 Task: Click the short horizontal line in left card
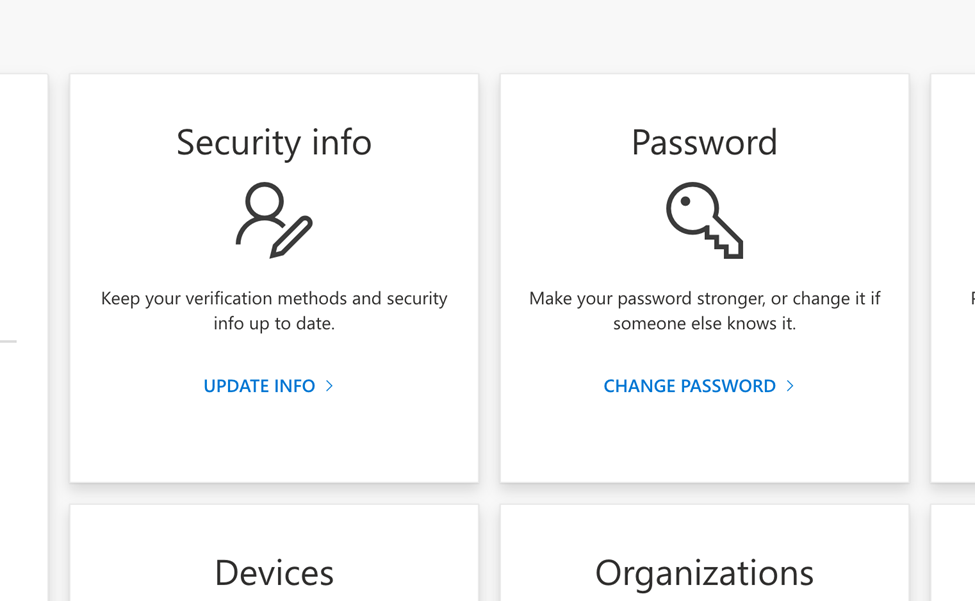8,341
